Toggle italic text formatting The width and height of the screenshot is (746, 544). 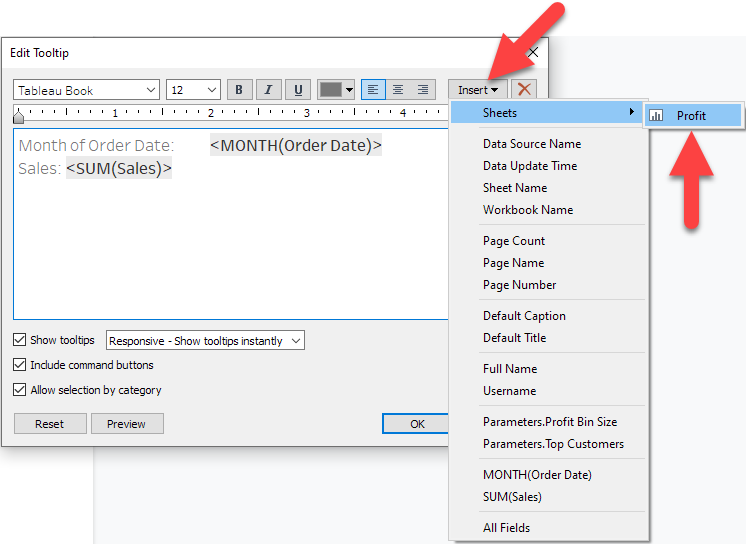(x=268, y=90)
